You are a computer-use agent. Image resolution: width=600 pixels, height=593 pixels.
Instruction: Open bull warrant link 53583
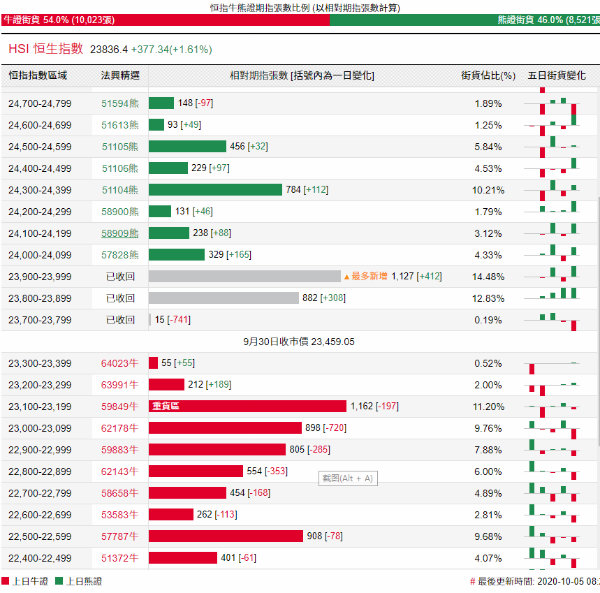click(x=119, y=515)
